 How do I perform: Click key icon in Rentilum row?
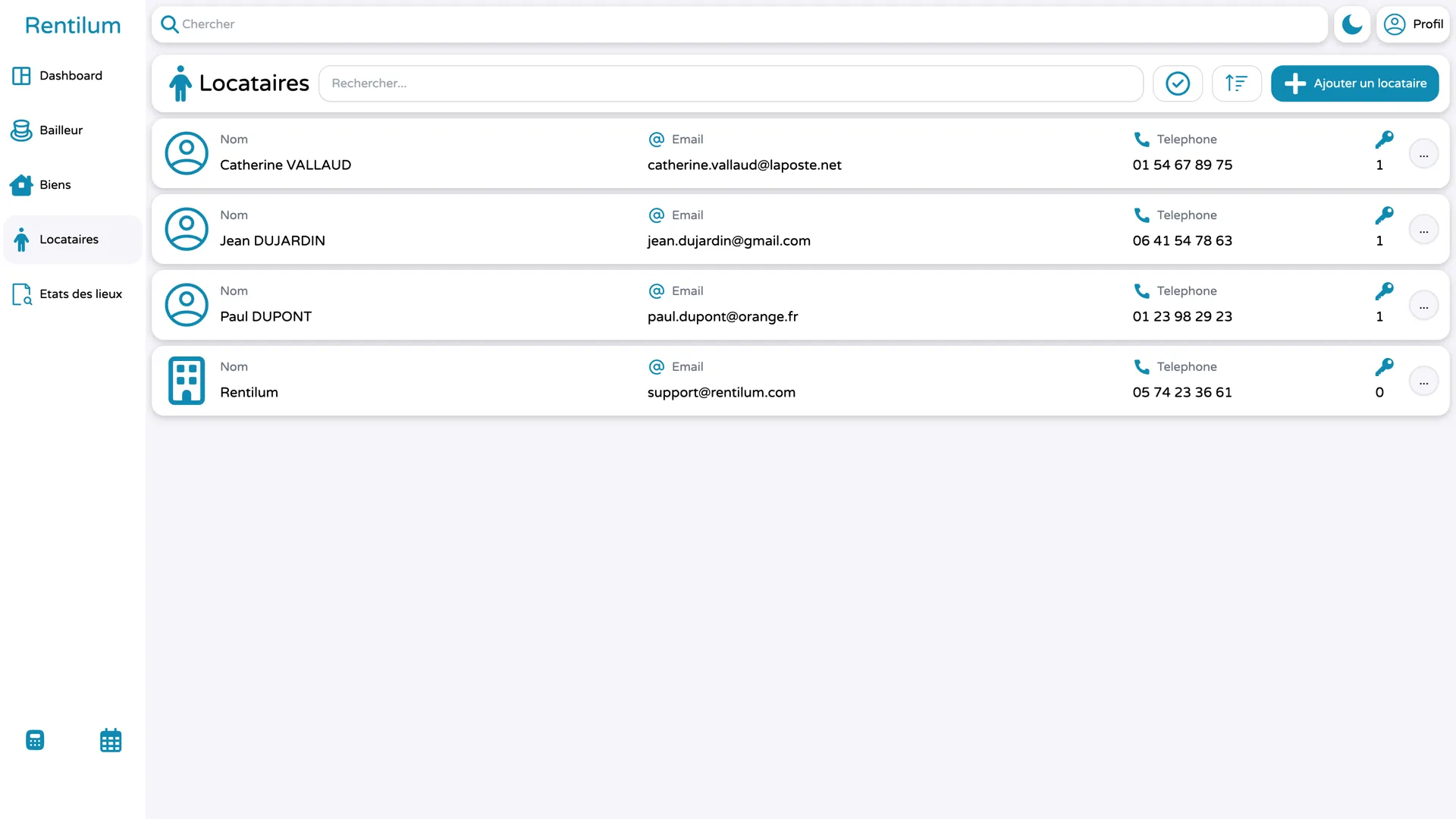click(x=1384, y=367)
